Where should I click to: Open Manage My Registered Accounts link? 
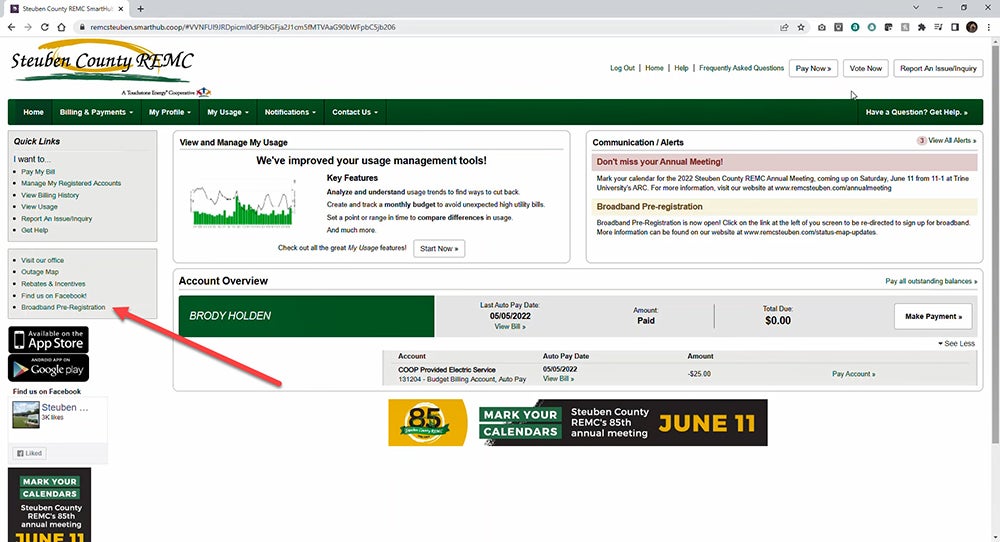[x=71, y=183]
